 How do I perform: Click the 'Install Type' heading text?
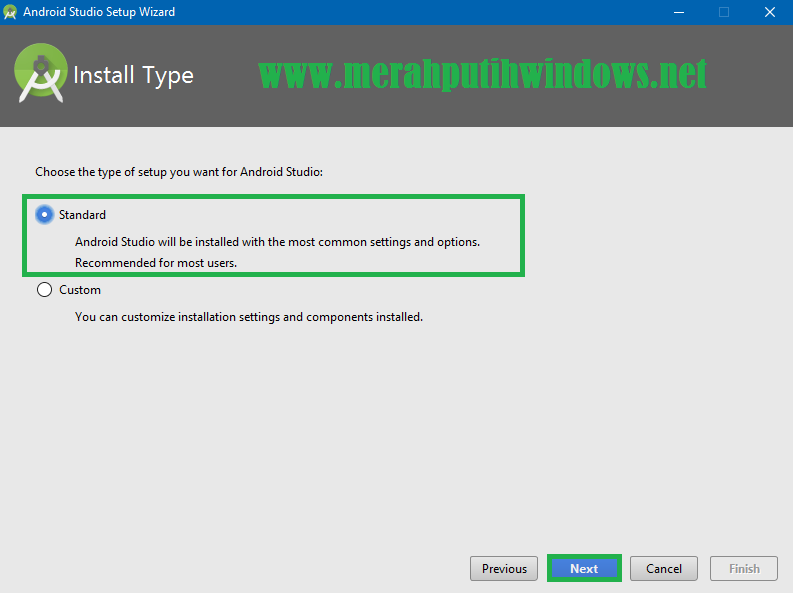pyautogui.click(x=134, y=75)
